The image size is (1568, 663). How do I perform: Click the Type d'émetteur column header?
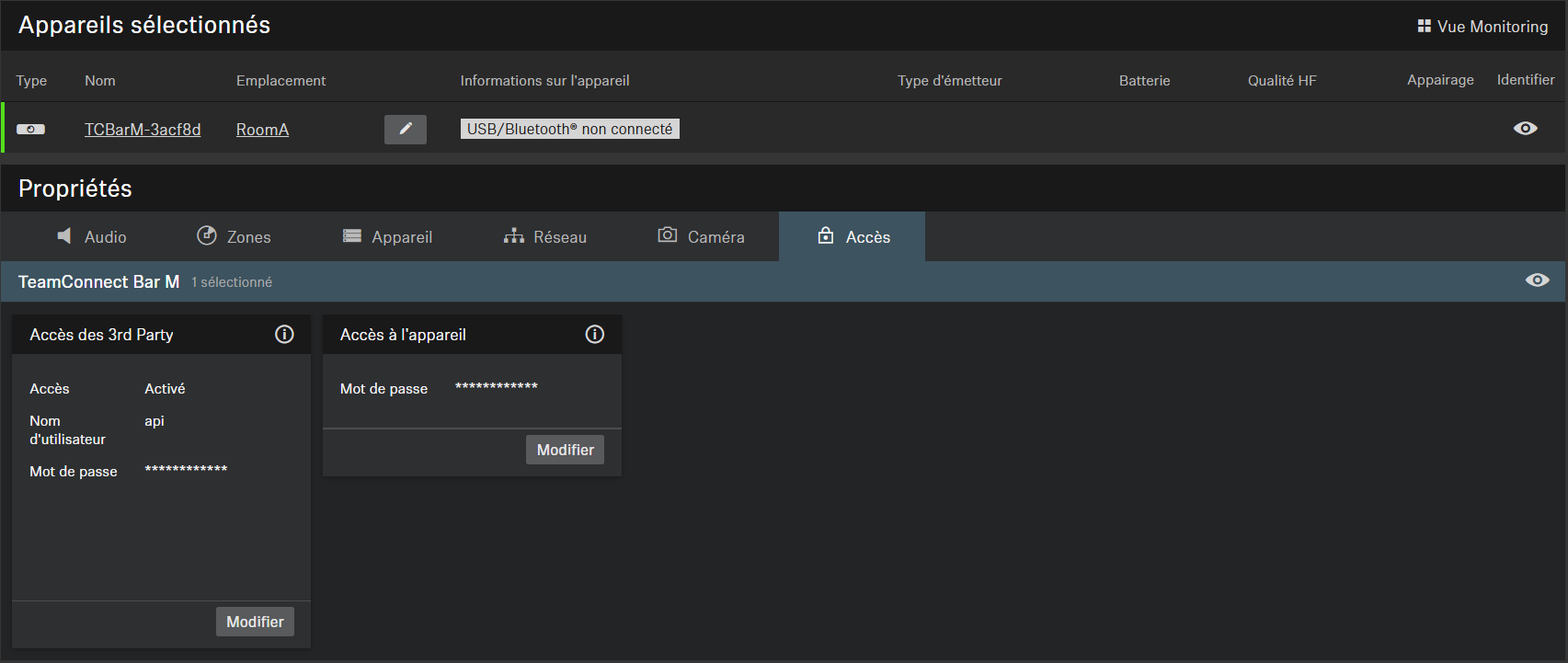pyautogui.click(x=950, y=81)
